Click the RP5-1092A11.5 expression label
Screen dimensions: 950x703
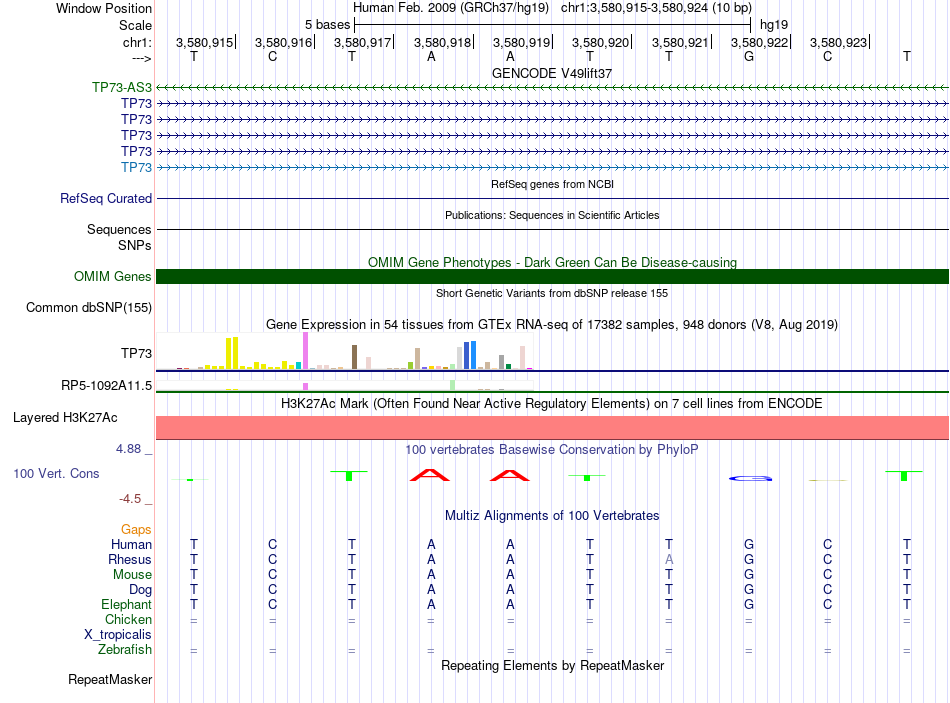[x=107, y=385]
